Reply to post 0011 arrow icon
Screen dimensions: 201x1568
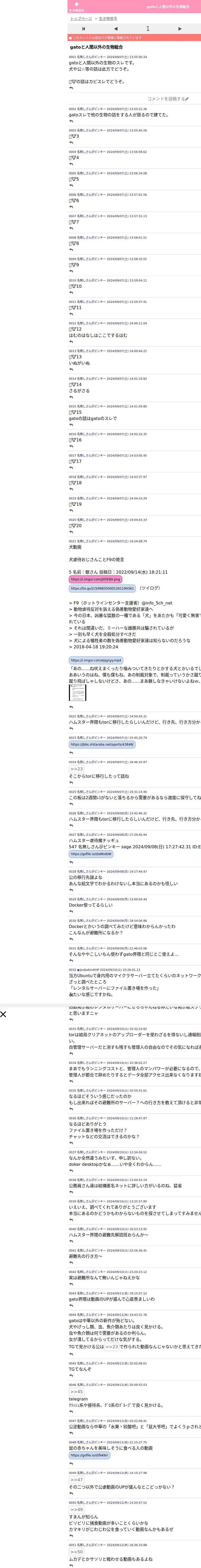click(x=71, y=314)
